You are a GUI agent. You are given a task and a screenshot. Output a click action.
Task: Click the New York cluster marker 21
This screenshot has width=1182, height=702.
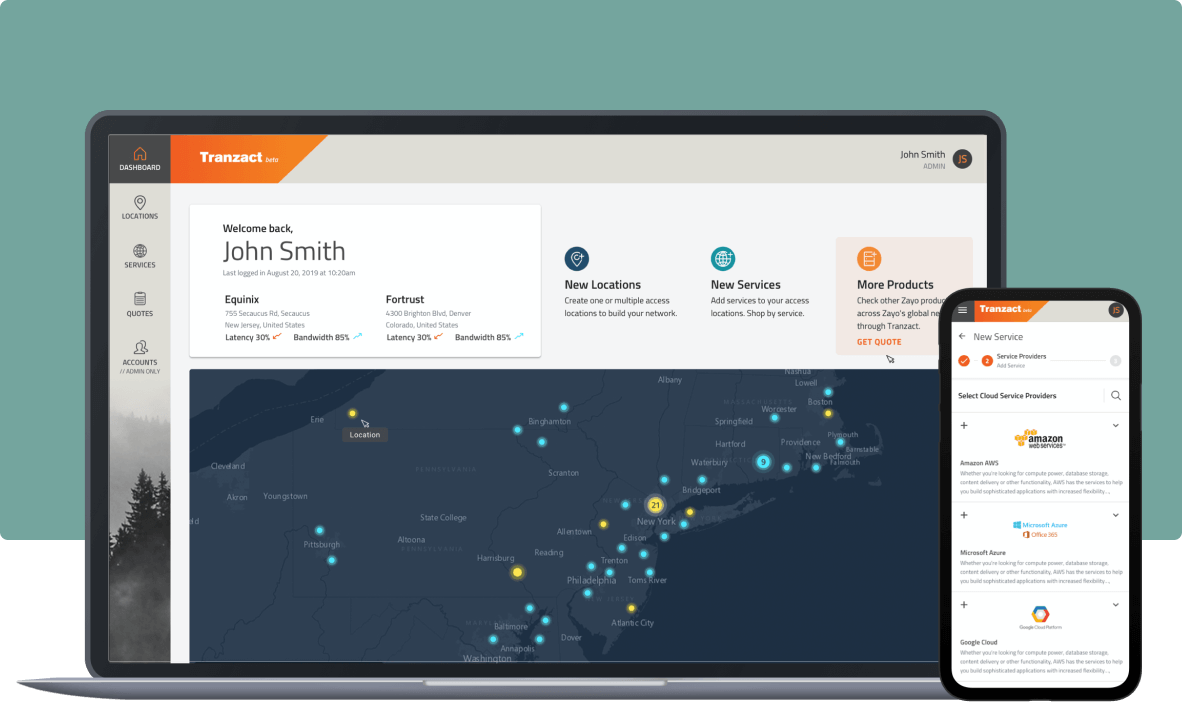click(x=655, y=504)
